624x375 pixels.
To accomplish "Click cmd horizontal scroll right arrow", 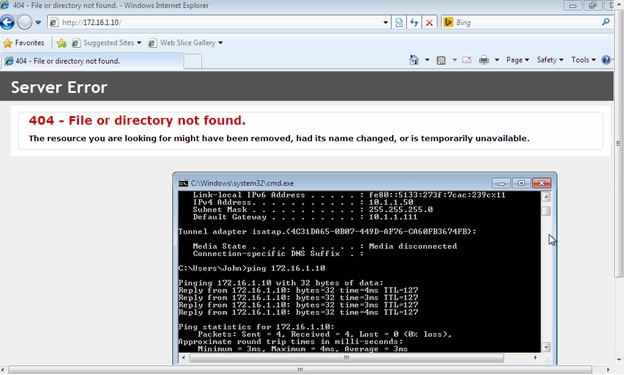I will [x=535, y=357].
